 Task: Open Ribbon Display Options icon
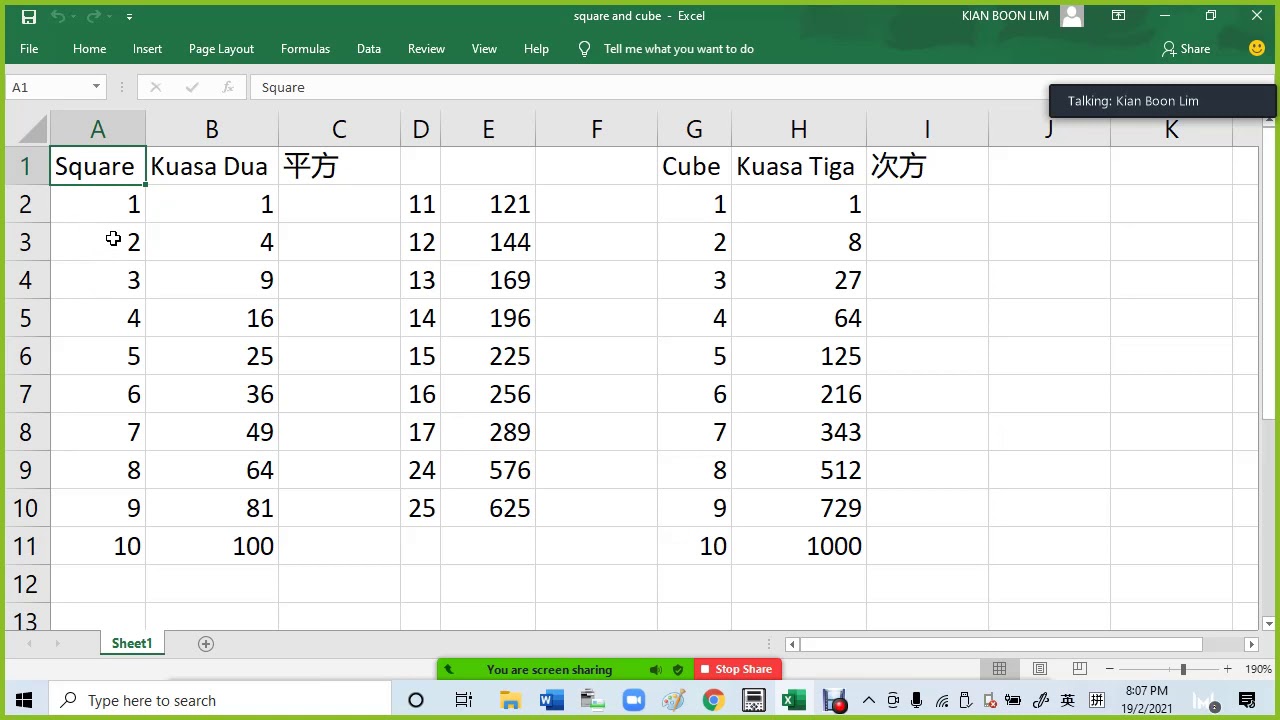tap(1118, 16)
